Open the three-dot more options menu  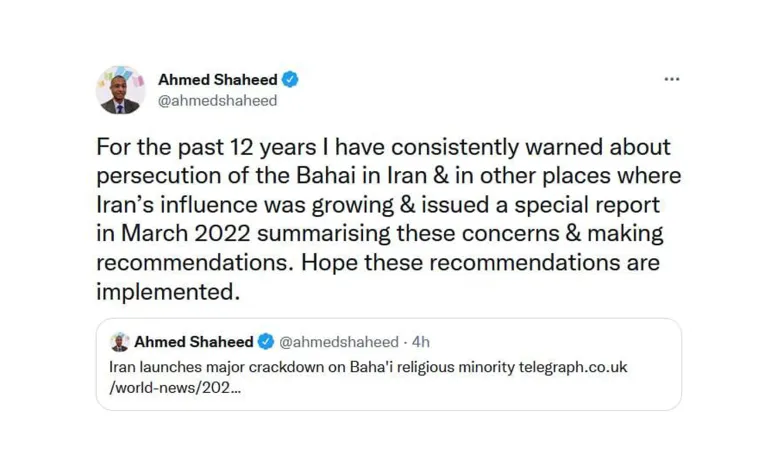[671, 79]
